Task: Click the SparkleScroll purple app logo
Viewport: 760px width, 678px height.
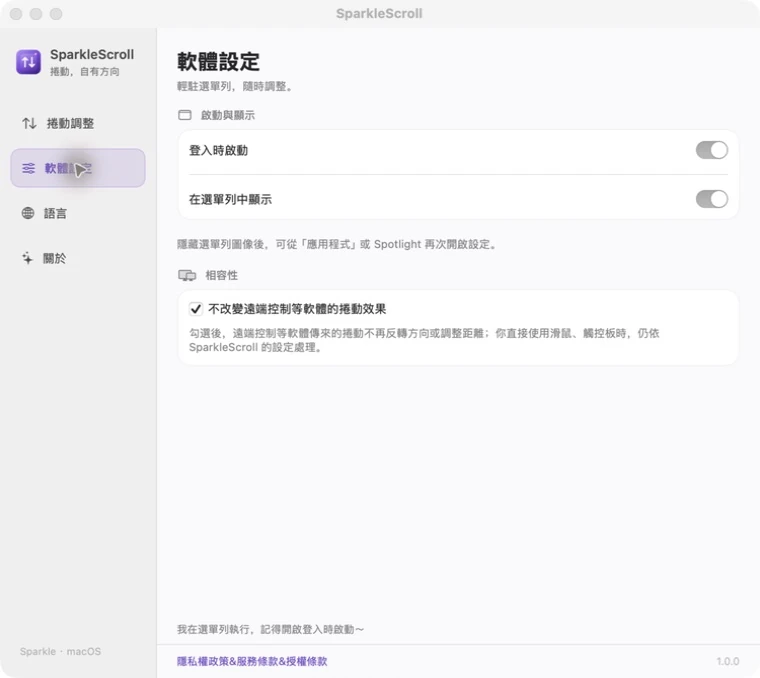Action: (28, 62)
